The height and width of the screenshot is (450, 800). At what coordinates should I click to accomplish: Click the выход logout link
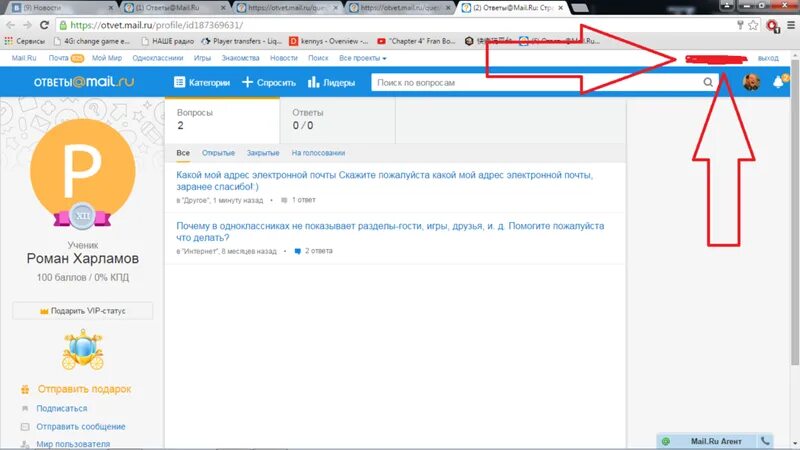coord(768,58)
